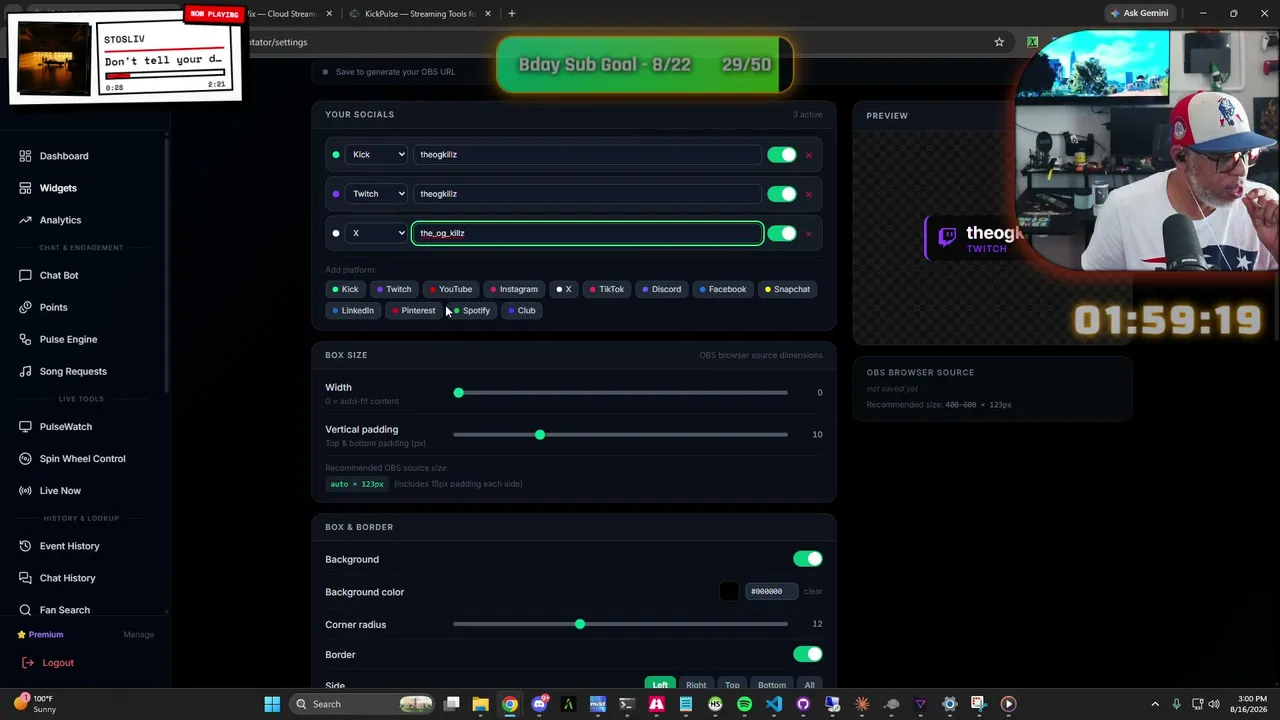Viewport: 1280px width, 720px height.
Task: Remove the Twitch social row with red X
Action: click(x=809, y=194)
